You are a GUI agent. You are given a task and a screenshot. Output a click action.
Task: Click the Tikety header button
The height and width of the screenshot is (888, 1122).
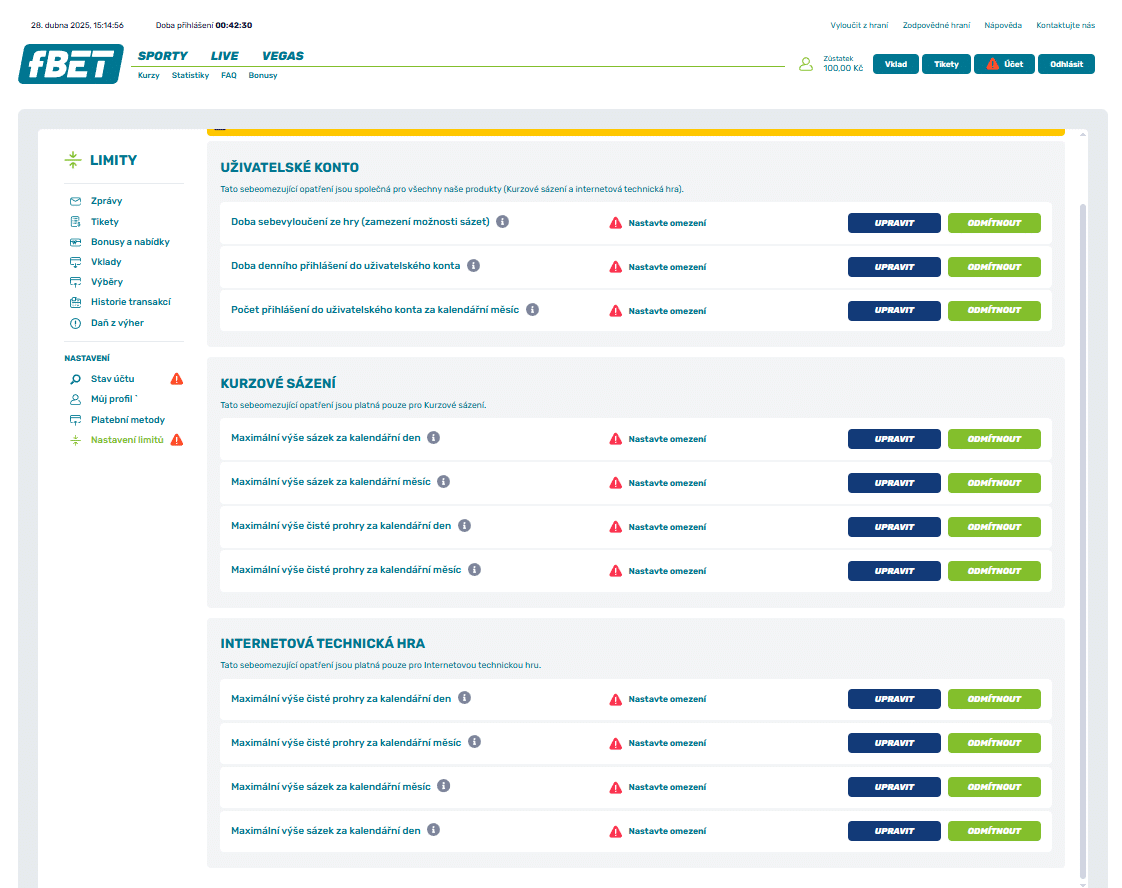946,64
